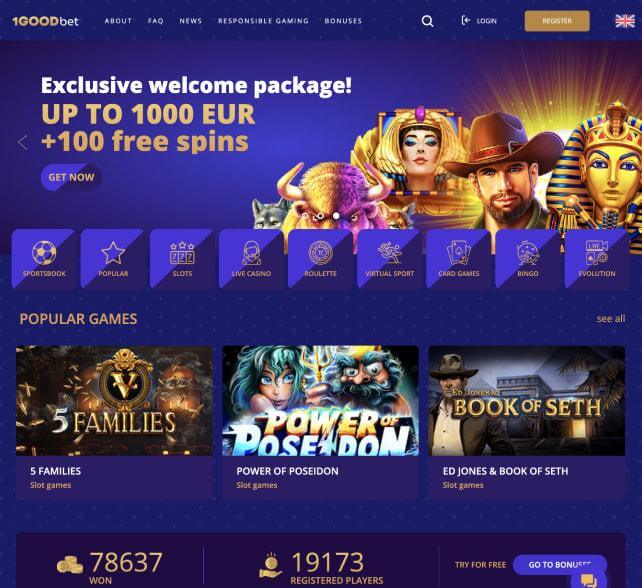Click the gold Register button

(557, 21)
